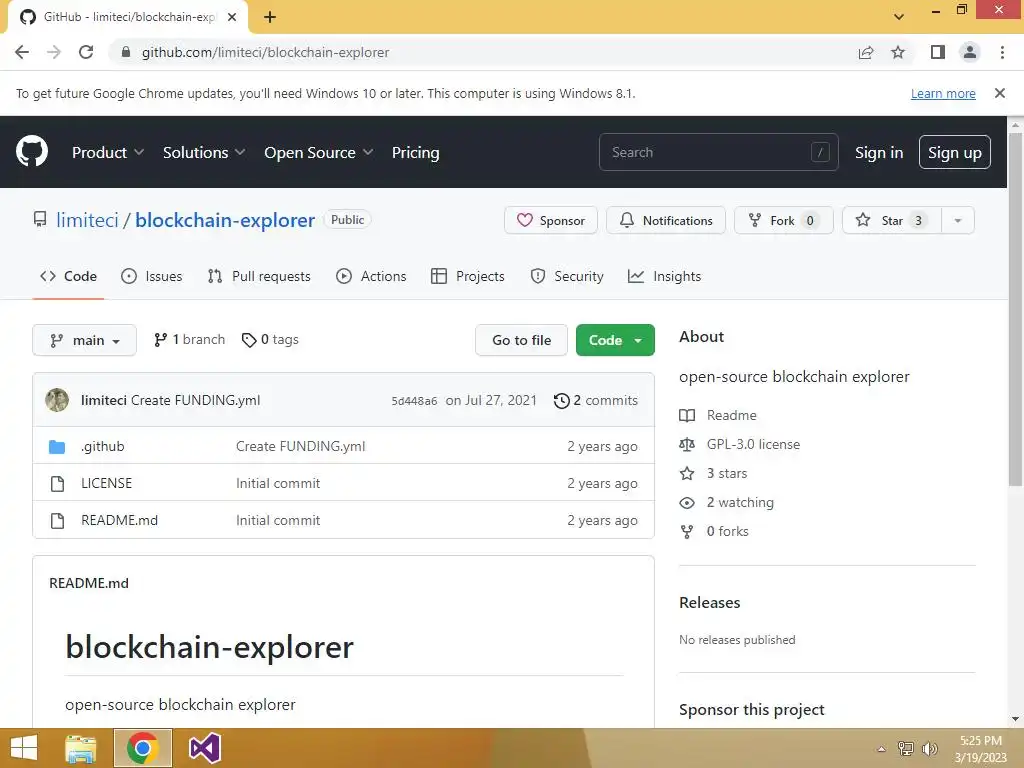Click the volume icon in system tray

[x=930, y=749]
